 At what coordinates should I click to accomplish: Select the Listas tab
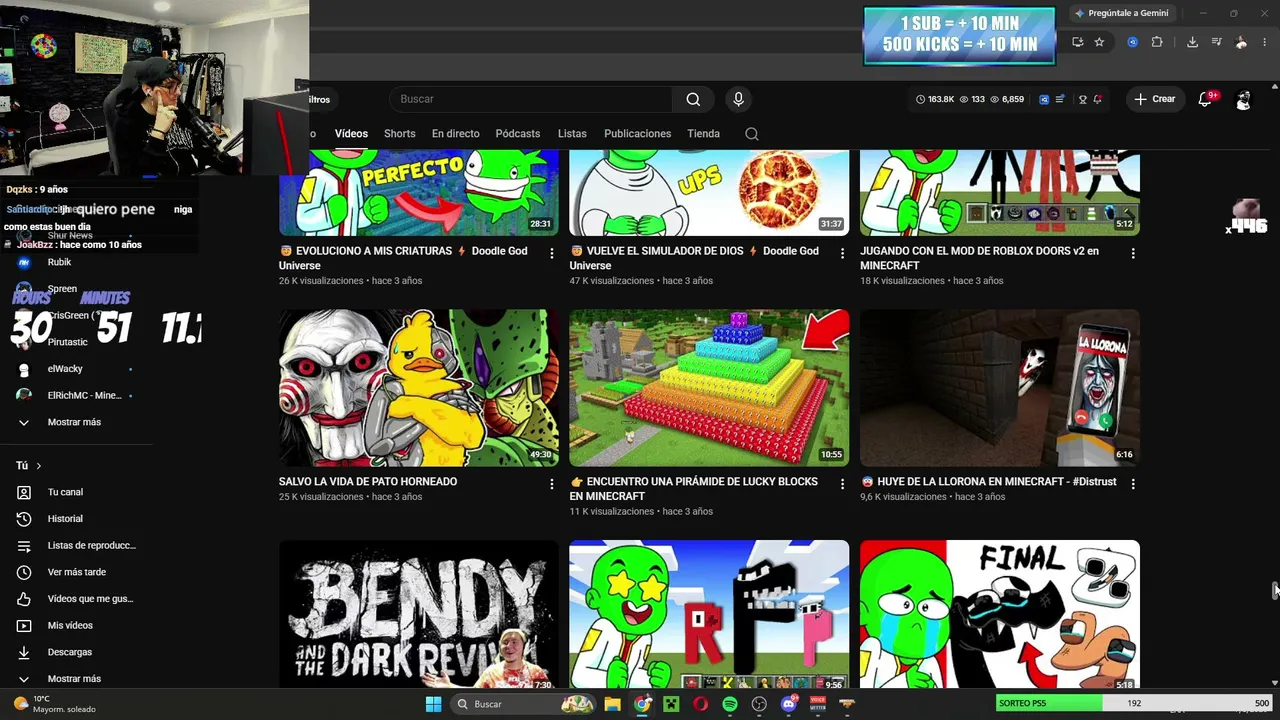click(572, 134)
